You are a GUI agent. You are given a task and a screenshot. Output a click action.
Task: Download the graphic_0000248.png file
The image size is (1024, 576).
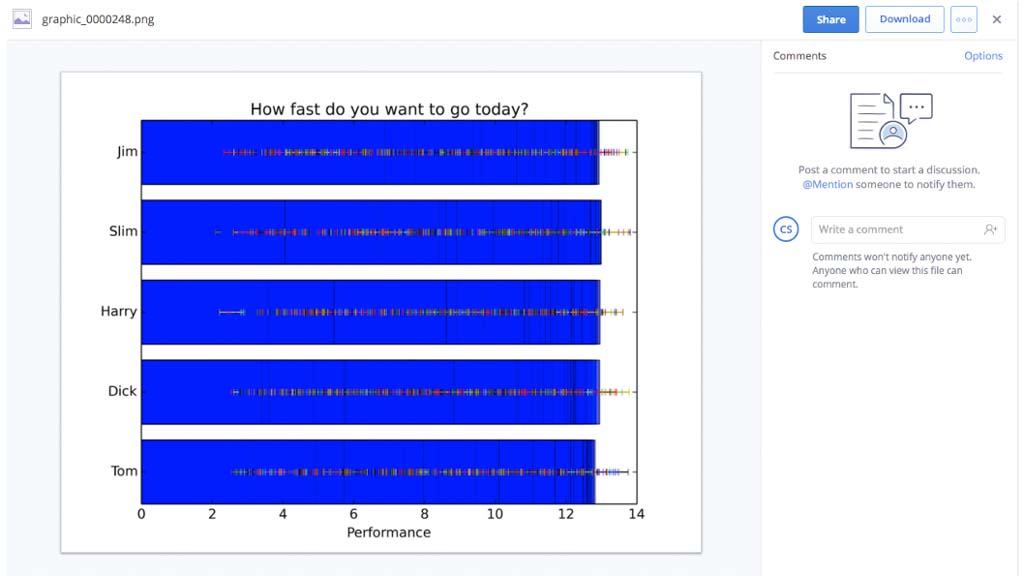904,19
